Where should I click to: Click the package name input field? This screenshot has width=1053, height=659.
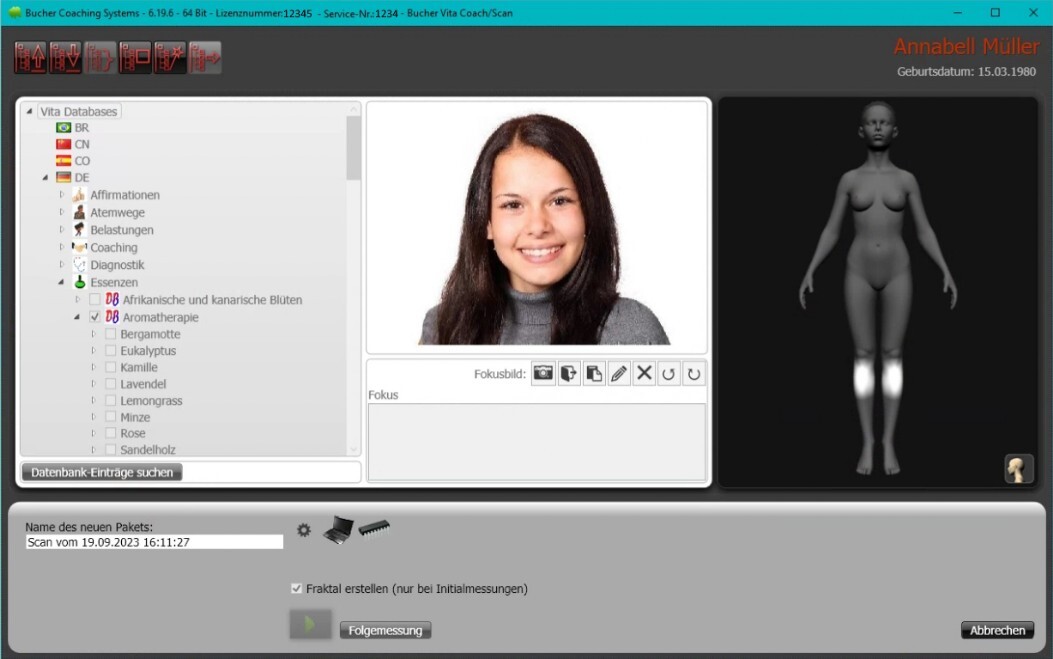(x=154, y=542)
